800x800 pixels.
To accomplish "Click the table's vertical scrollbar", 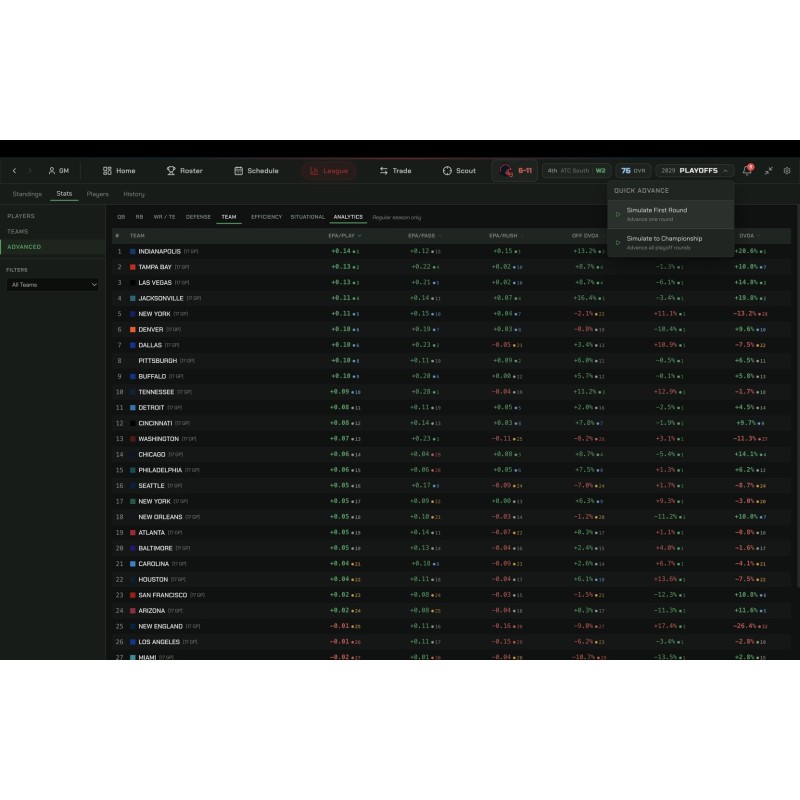I will coord(797,398).
